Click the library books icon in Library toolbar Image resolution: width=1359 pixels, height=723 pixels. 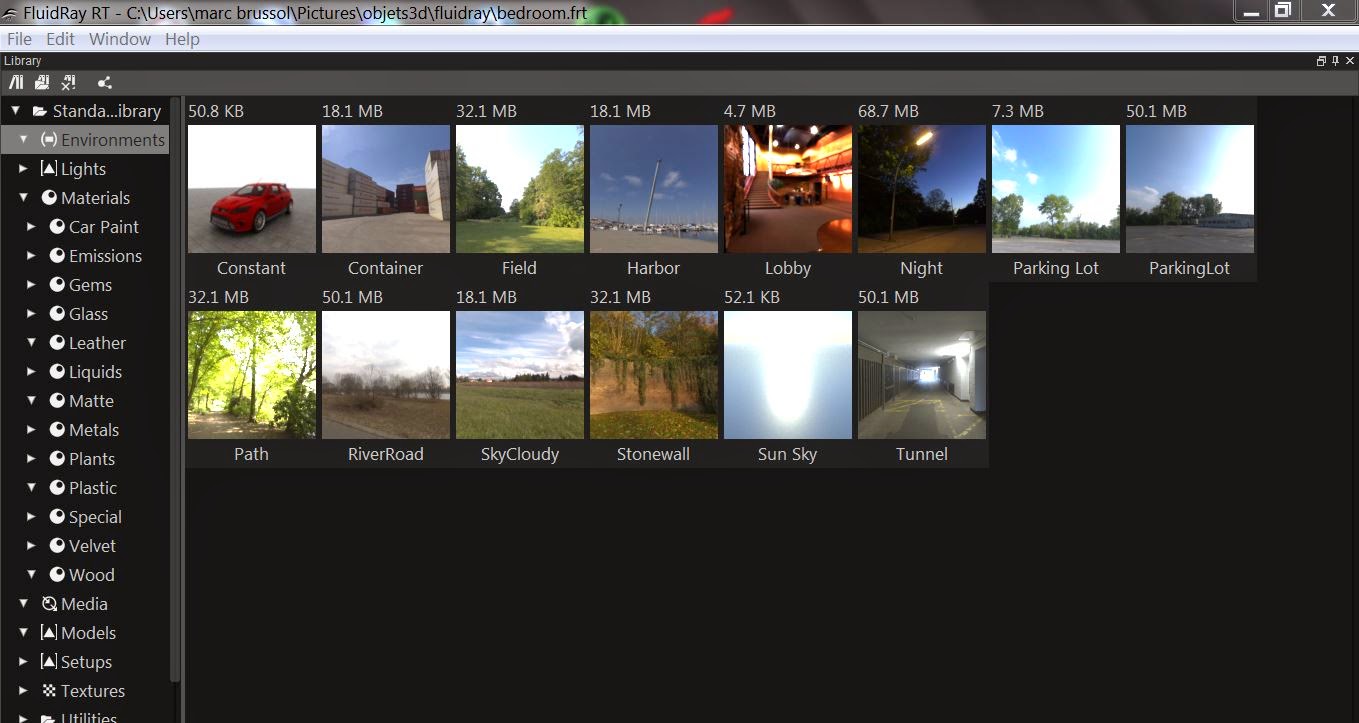coord(17,82)
